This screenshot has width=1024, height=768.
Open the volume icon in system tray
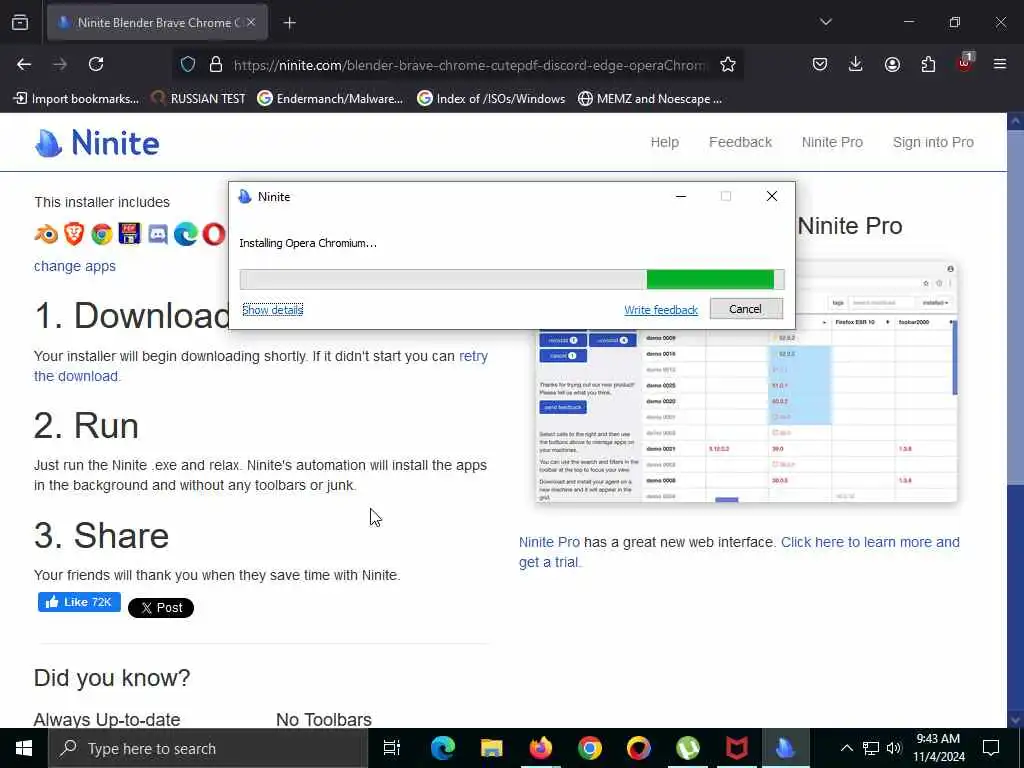click(x=894, y=748)
